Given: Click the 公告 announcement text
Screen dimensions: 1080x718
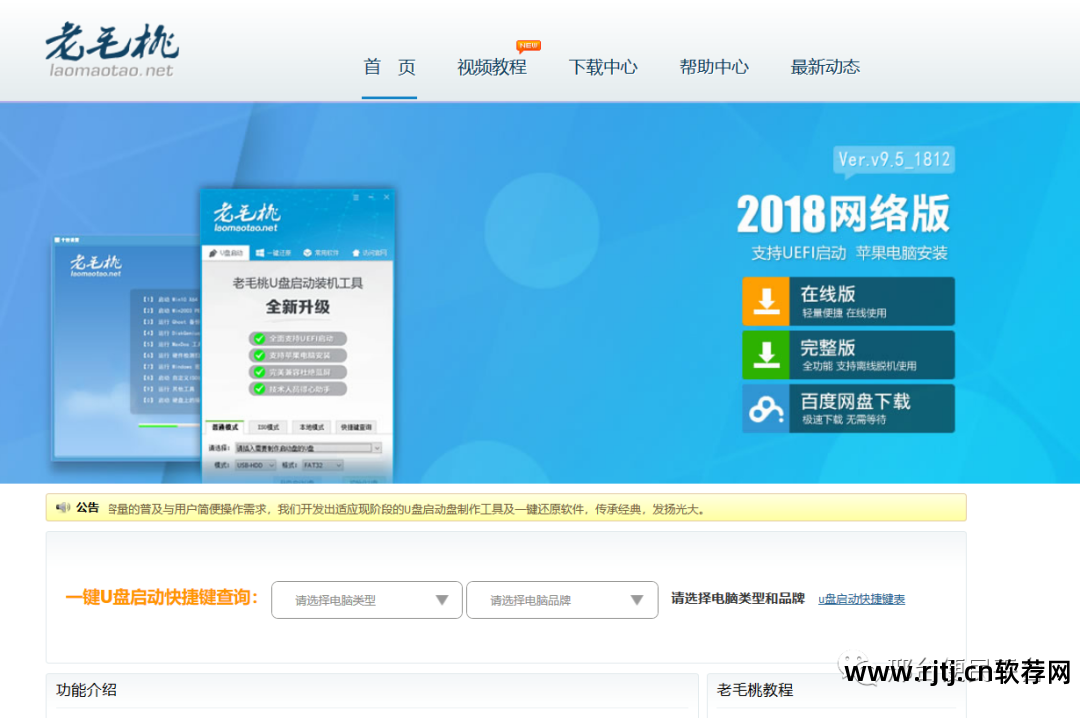Looking at the screenshot, I should click(x=405, y=509).
